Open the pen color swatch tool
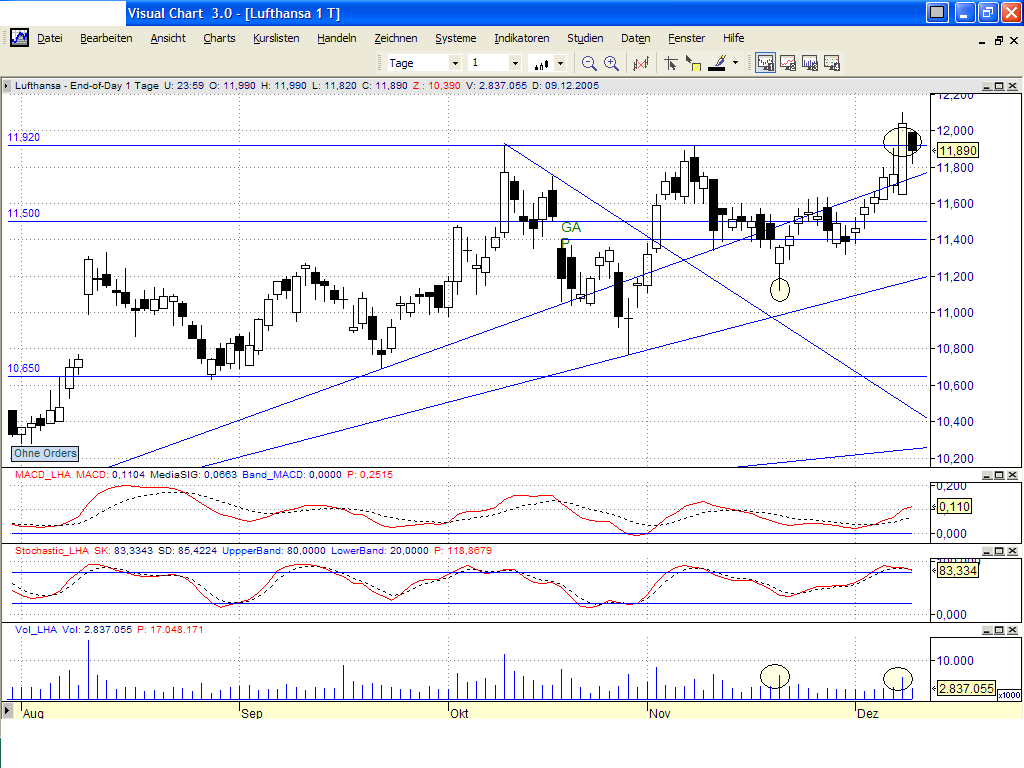The image size is (1024, 768). coord(717,62)
